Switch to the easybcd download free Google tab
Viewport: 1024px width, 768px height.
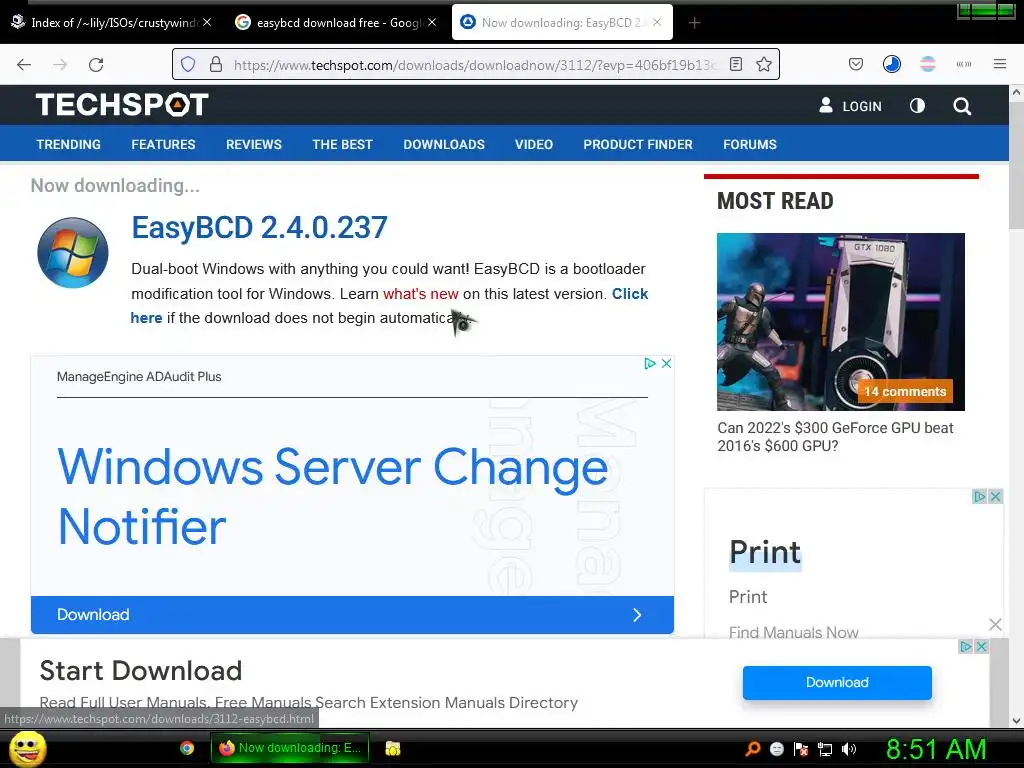(336, 23)
